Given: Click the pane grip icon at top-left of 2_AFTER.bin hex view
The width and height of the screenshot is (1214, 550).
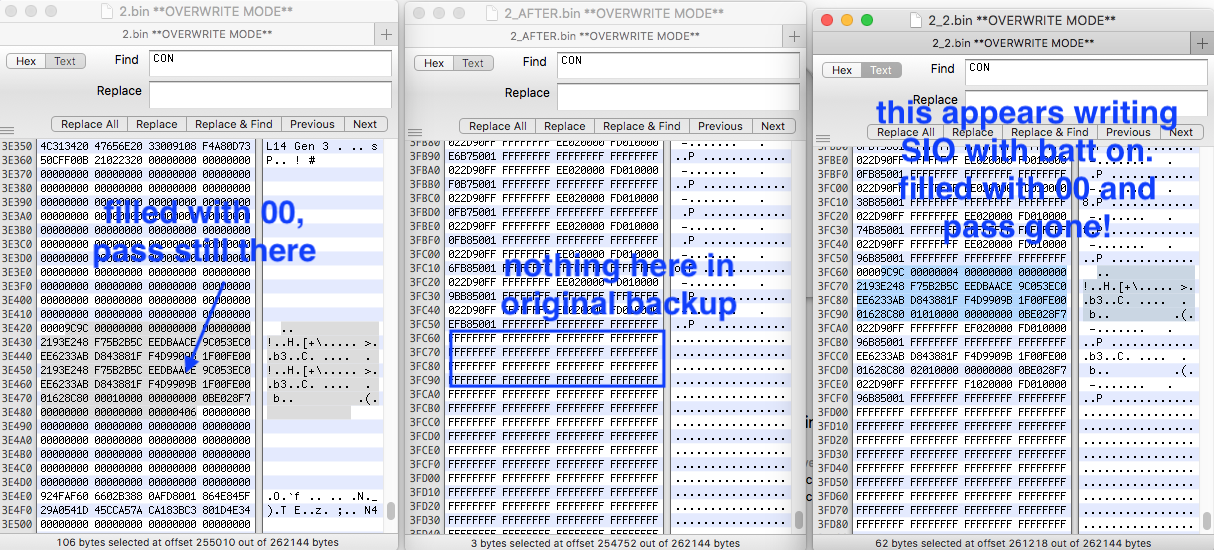Looking at the screenshot, I should tap(414, 133).
